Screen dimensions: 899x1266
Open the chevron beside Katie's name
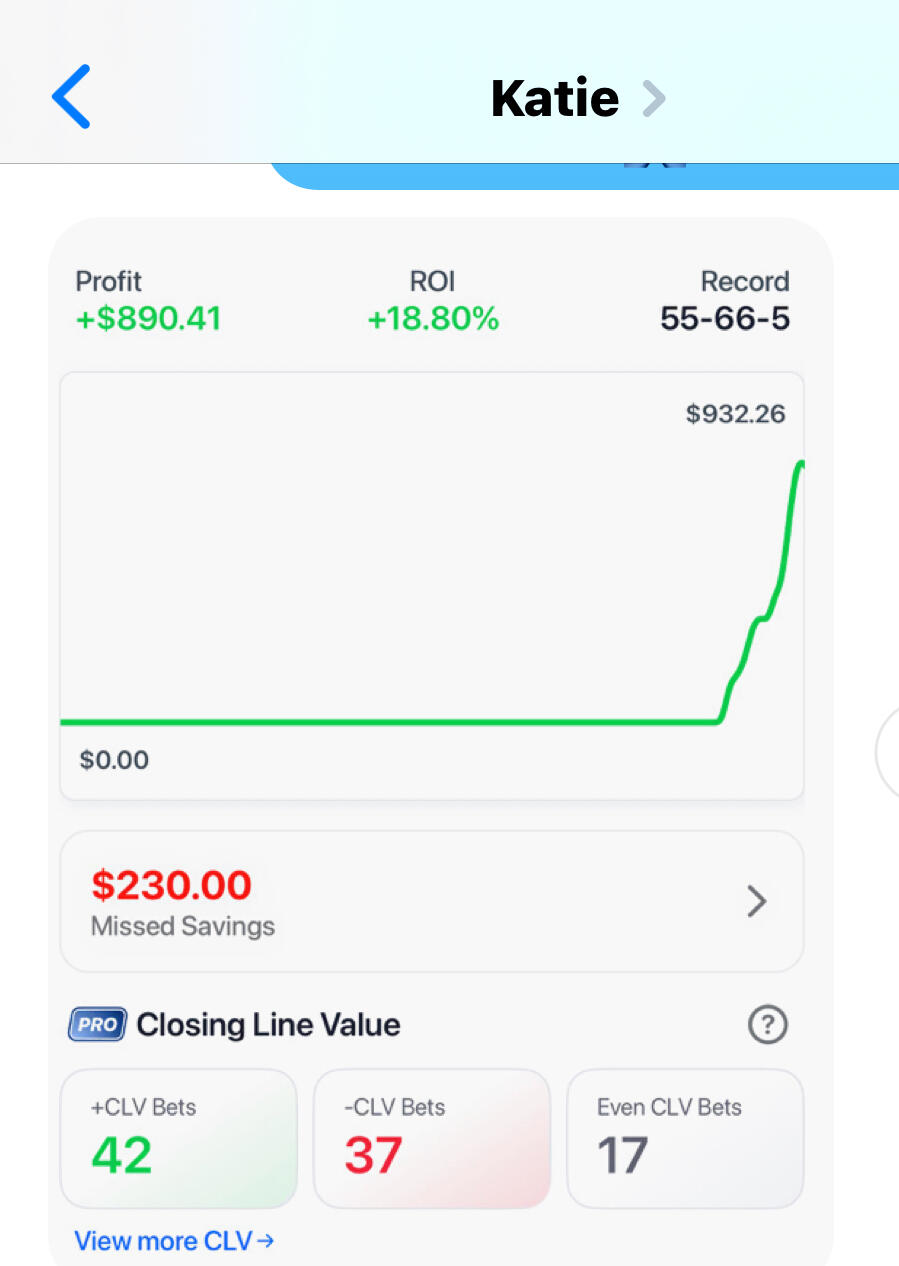coord(654,98)
